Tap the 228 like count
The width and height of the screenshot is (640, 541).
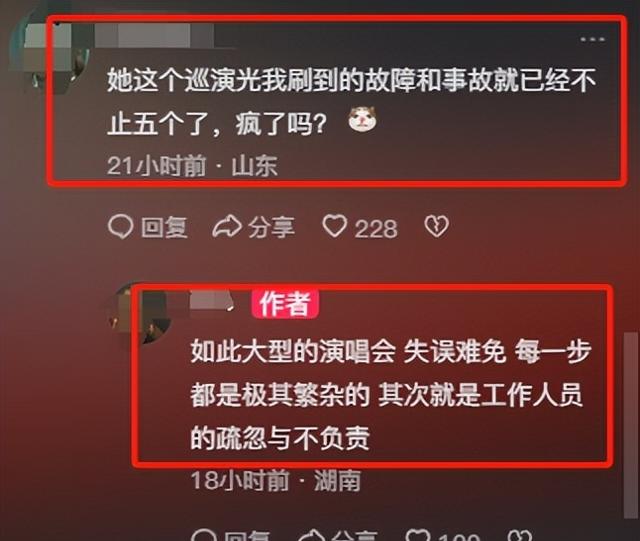click(x=376, y=229)
